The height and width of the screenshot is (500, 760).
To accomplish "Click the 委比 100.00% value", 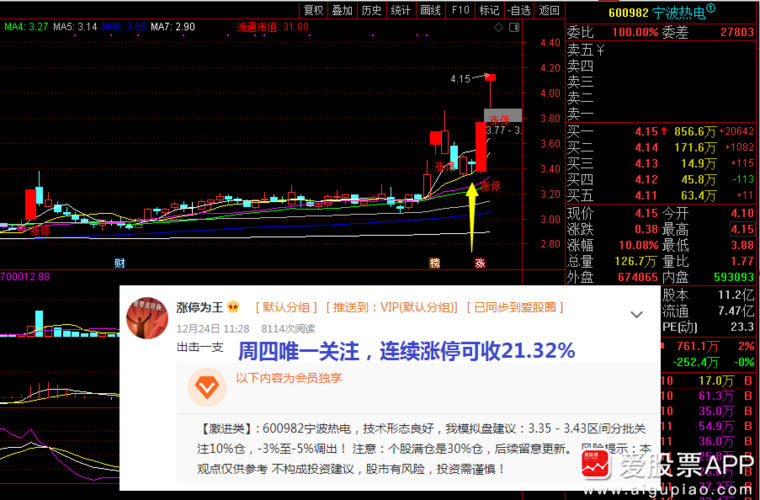I will pos(635,32).
